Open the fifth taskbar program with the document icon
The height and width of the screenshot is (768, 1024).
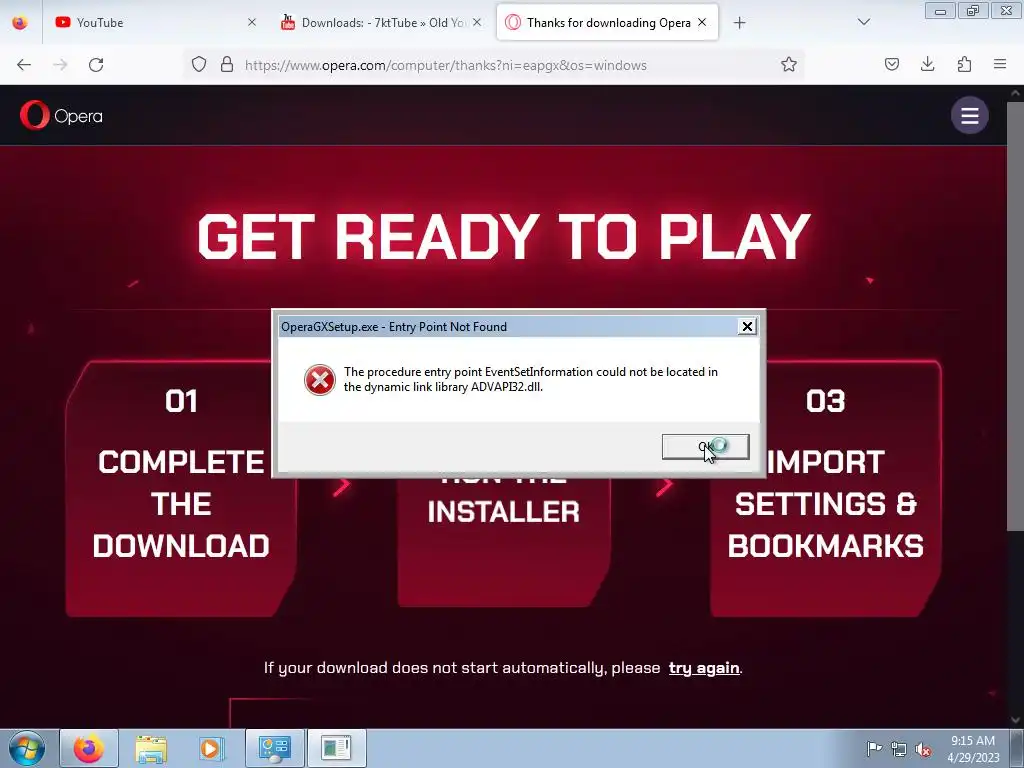click(336, 748)
